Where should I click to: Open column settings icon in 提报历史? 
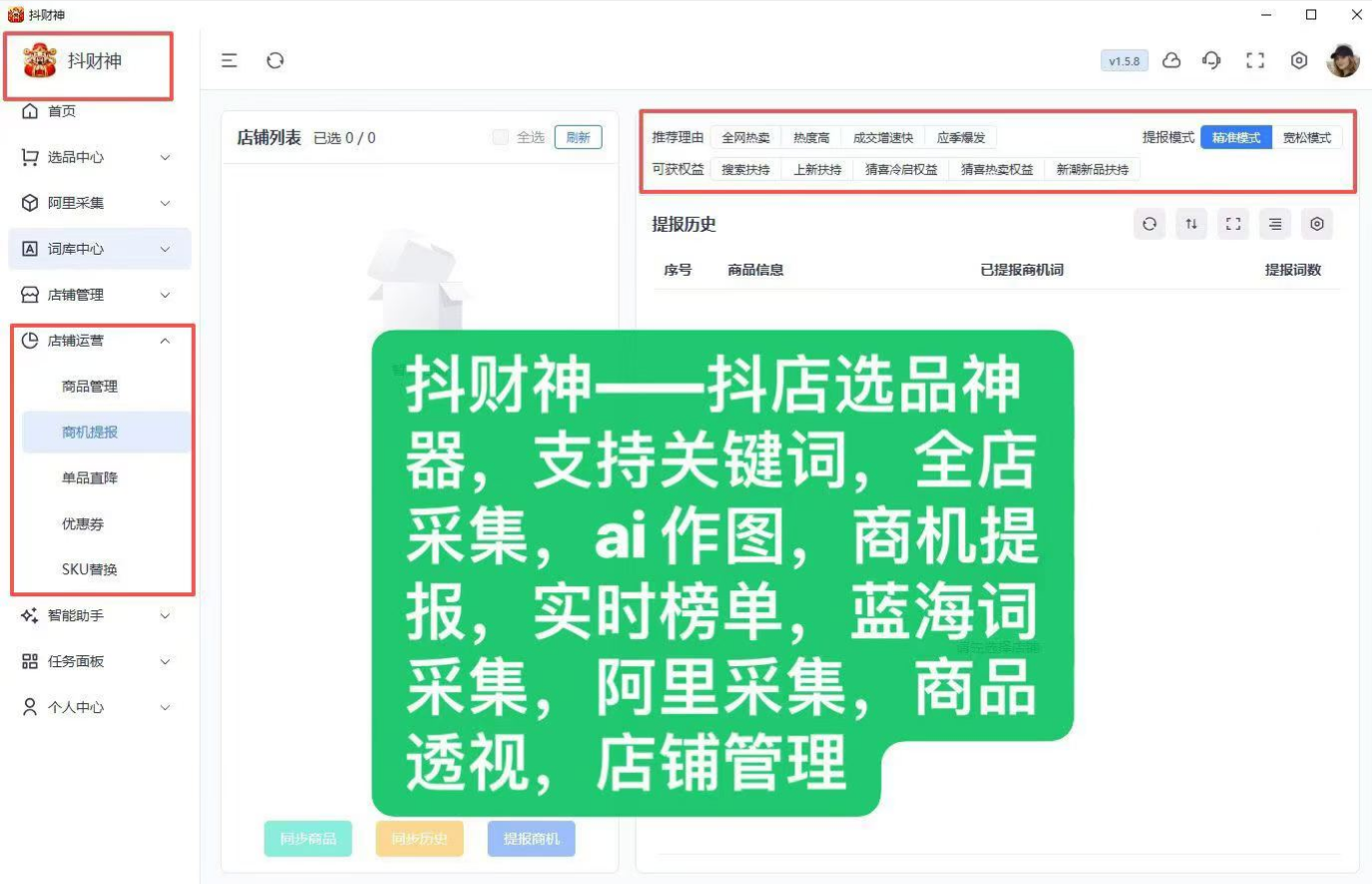click(x=1317, y=224)
